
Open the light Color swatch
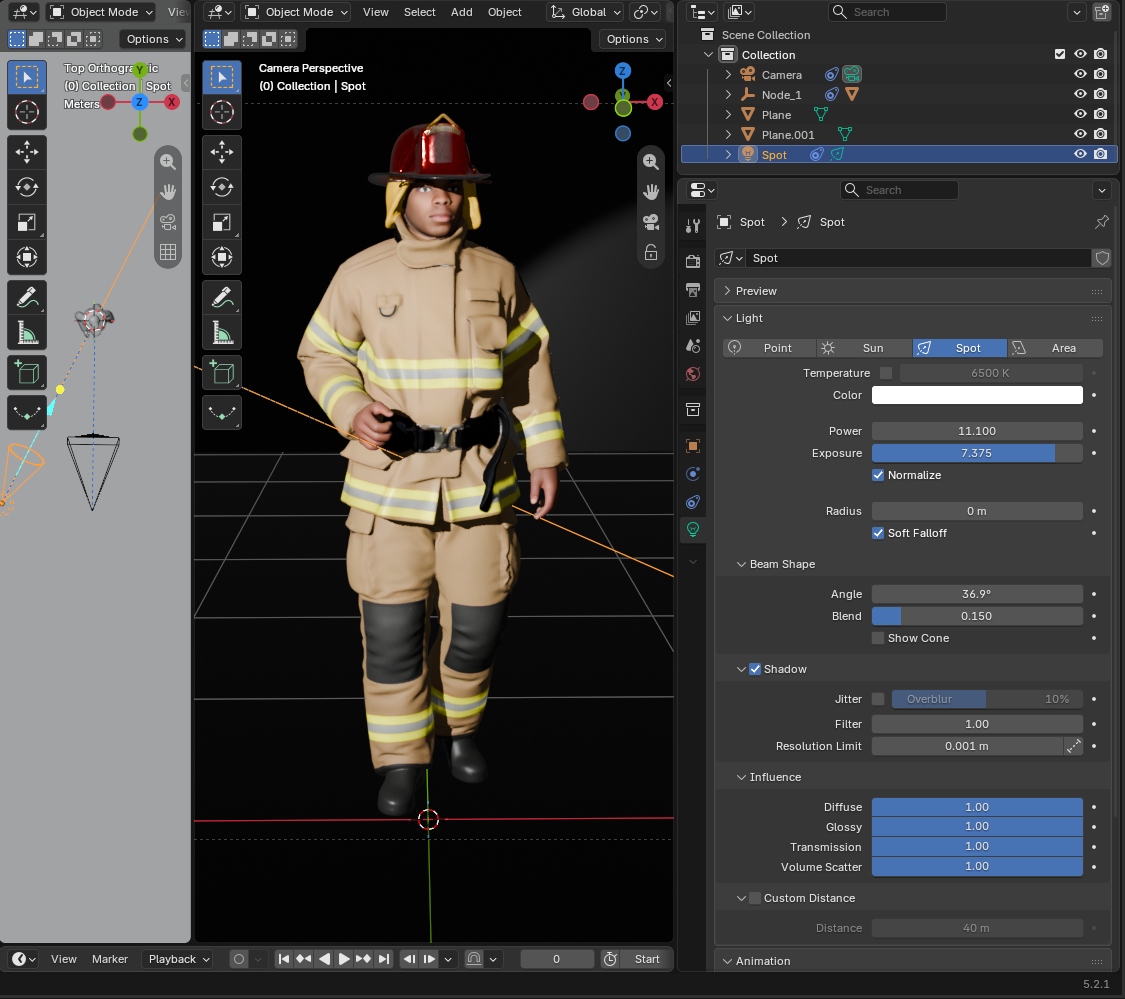[x=976, y=395]
